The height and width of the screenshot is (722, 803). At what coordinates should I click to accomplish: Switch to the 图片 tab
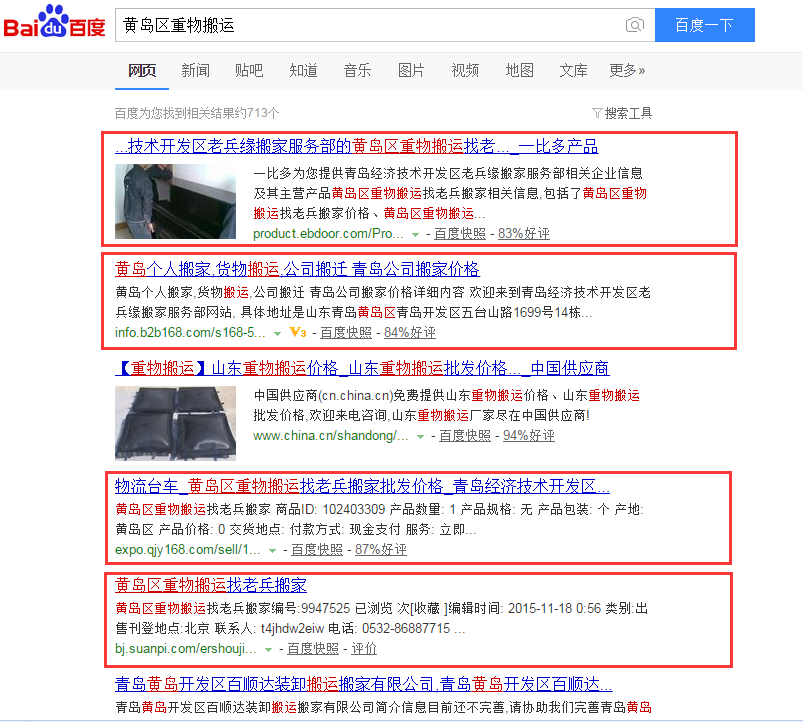411,70
